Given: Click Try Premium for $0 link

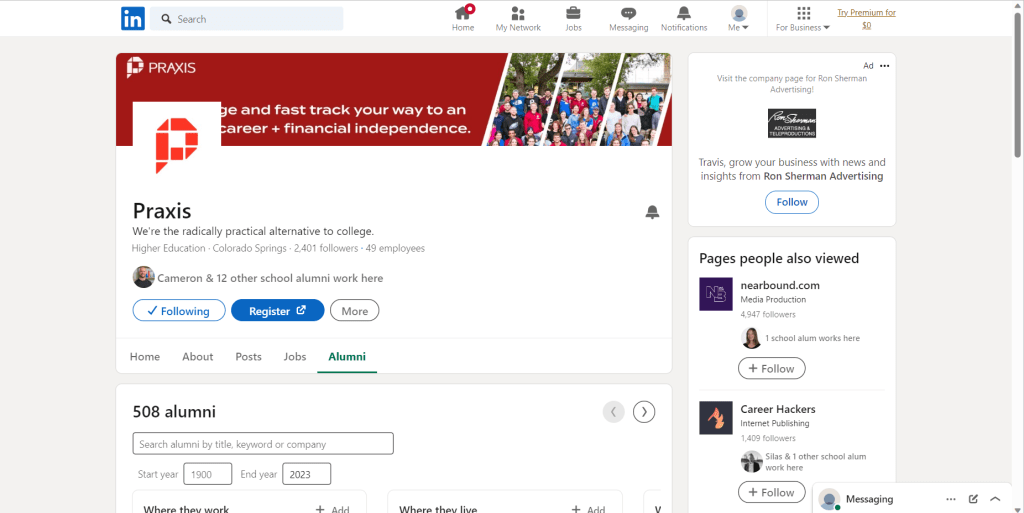Looking at the screenshot, I should click(x=866, y=19).
